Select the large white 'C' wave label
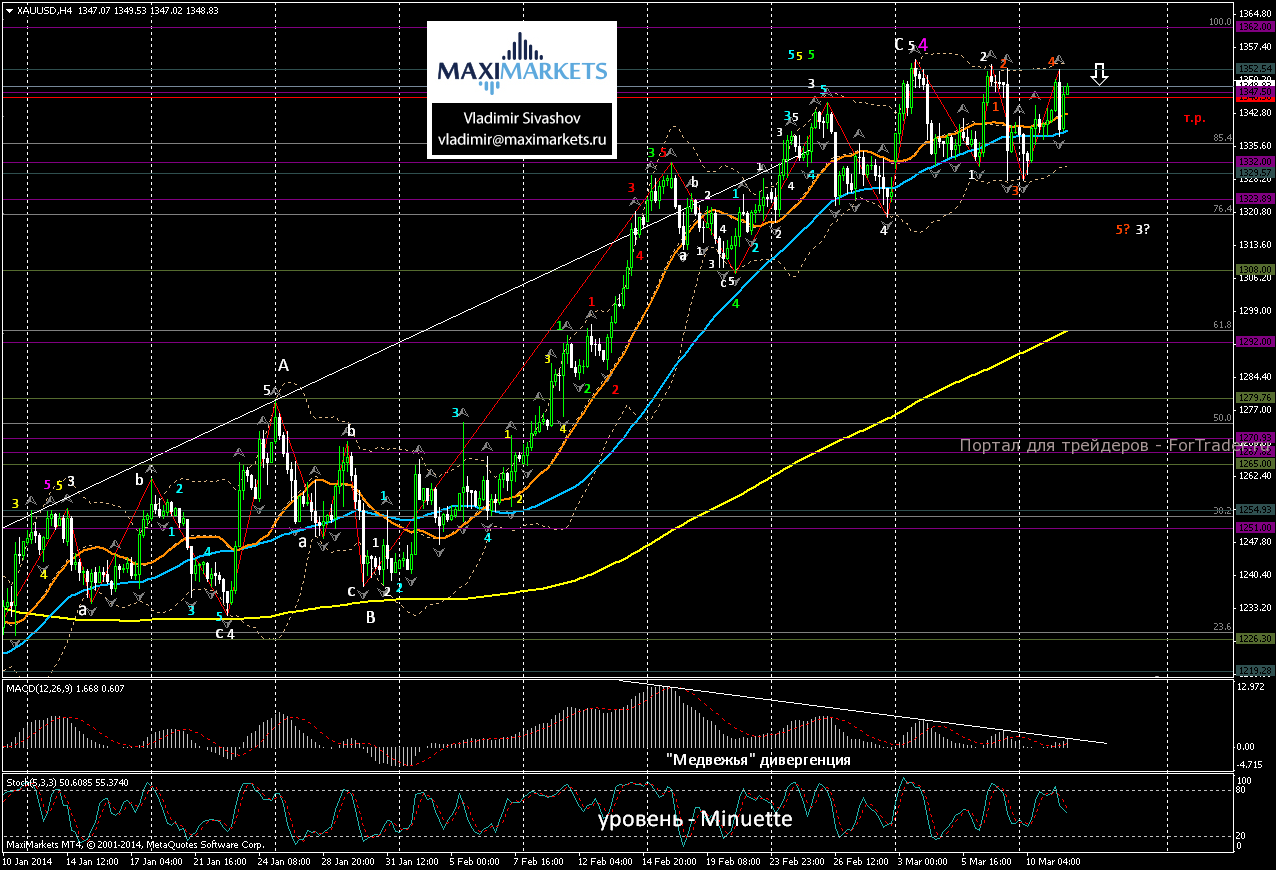The width and height of the screenshot is (1276, 870). 900,44
